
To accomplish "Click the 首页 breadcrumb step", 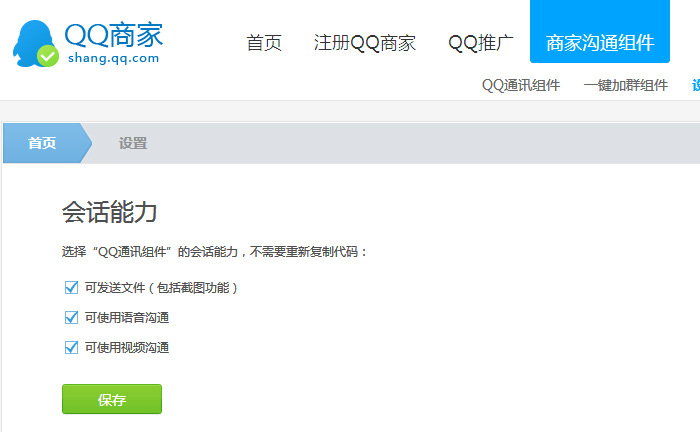I will point(42,143).
